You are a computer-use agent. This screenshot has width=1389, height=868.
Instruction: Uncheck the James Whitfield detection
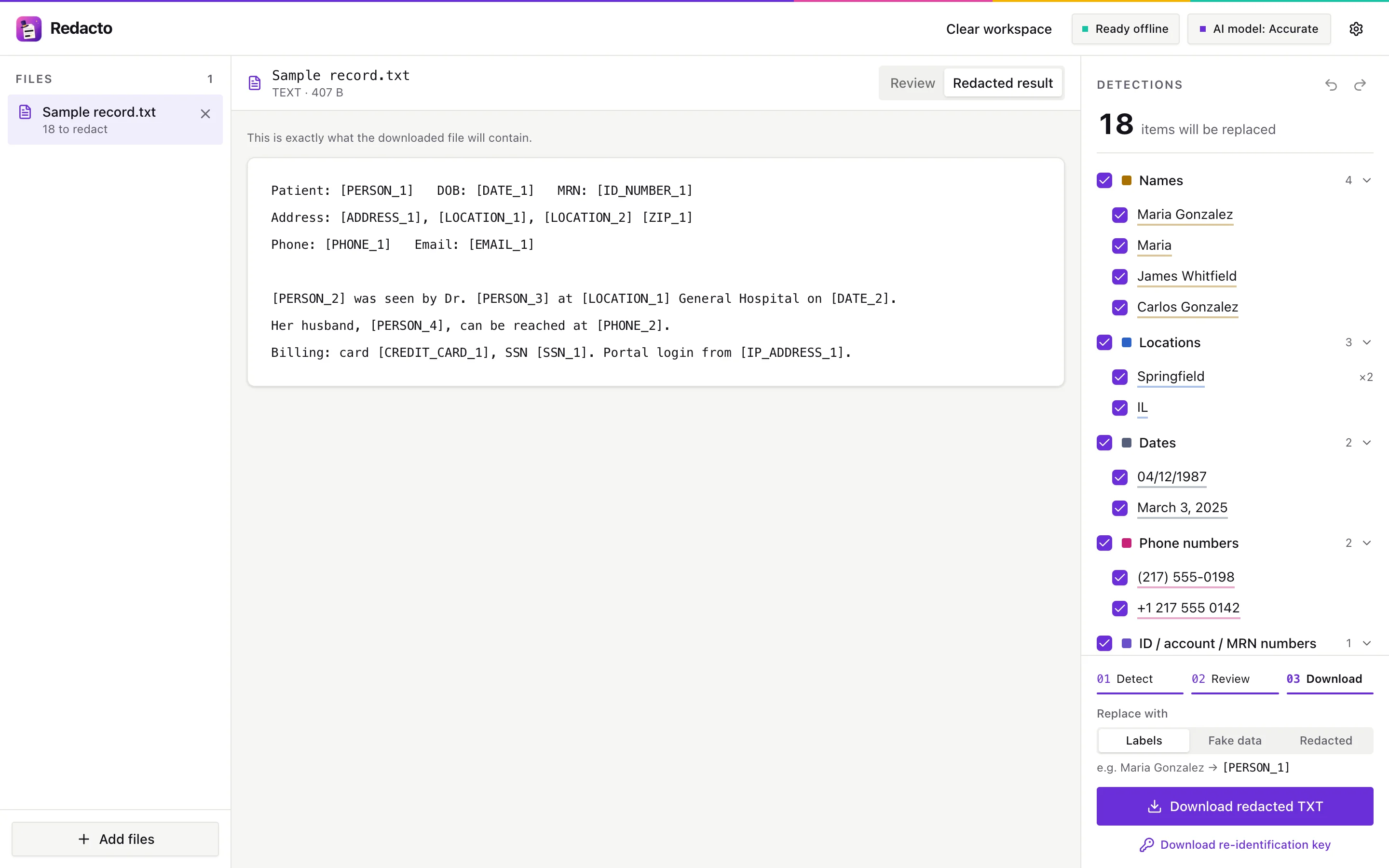(x=1120, y=277)
